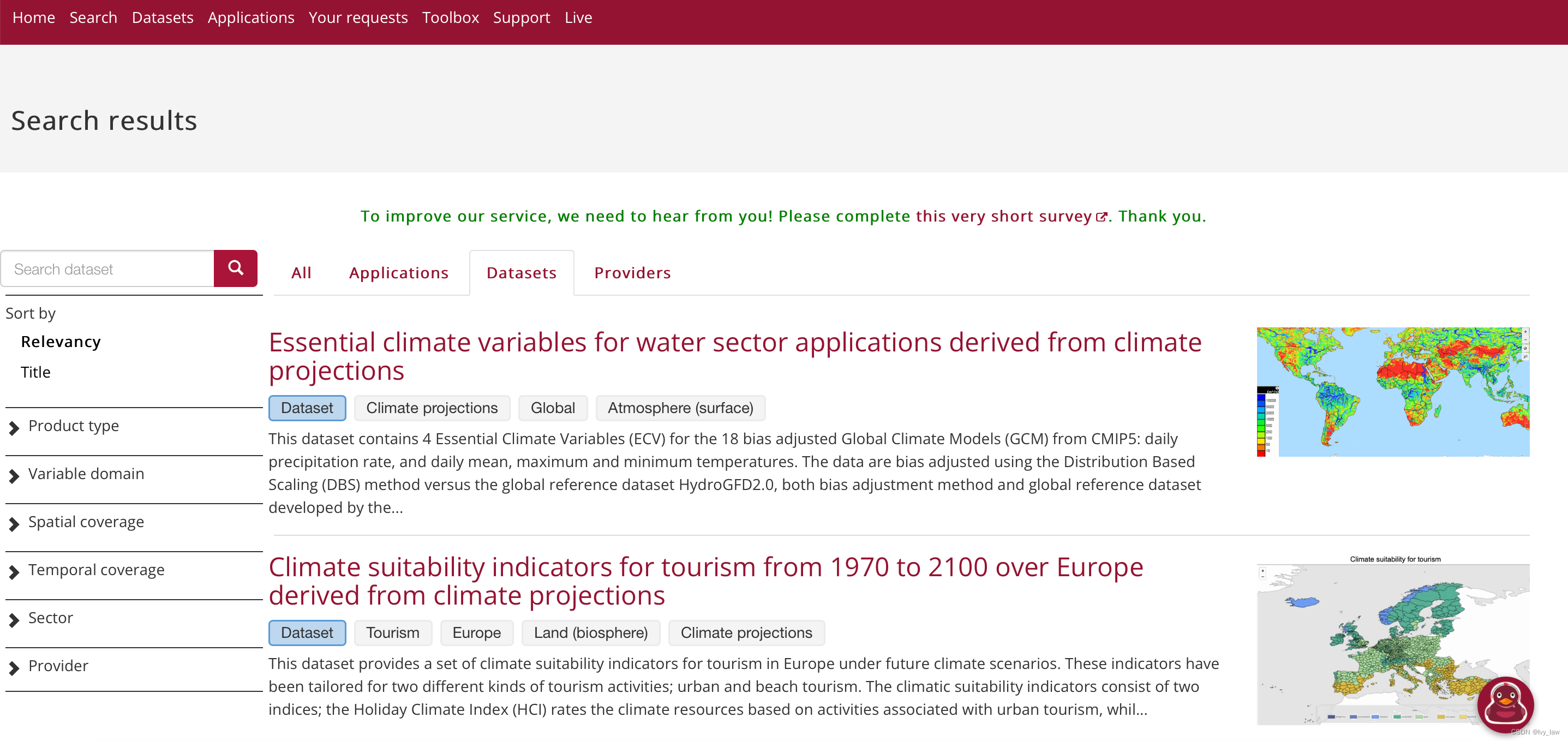Image resolution: width=1568 pixels, height=741 pixels.
Task: Sort results by Title
Action: [35, 373]
